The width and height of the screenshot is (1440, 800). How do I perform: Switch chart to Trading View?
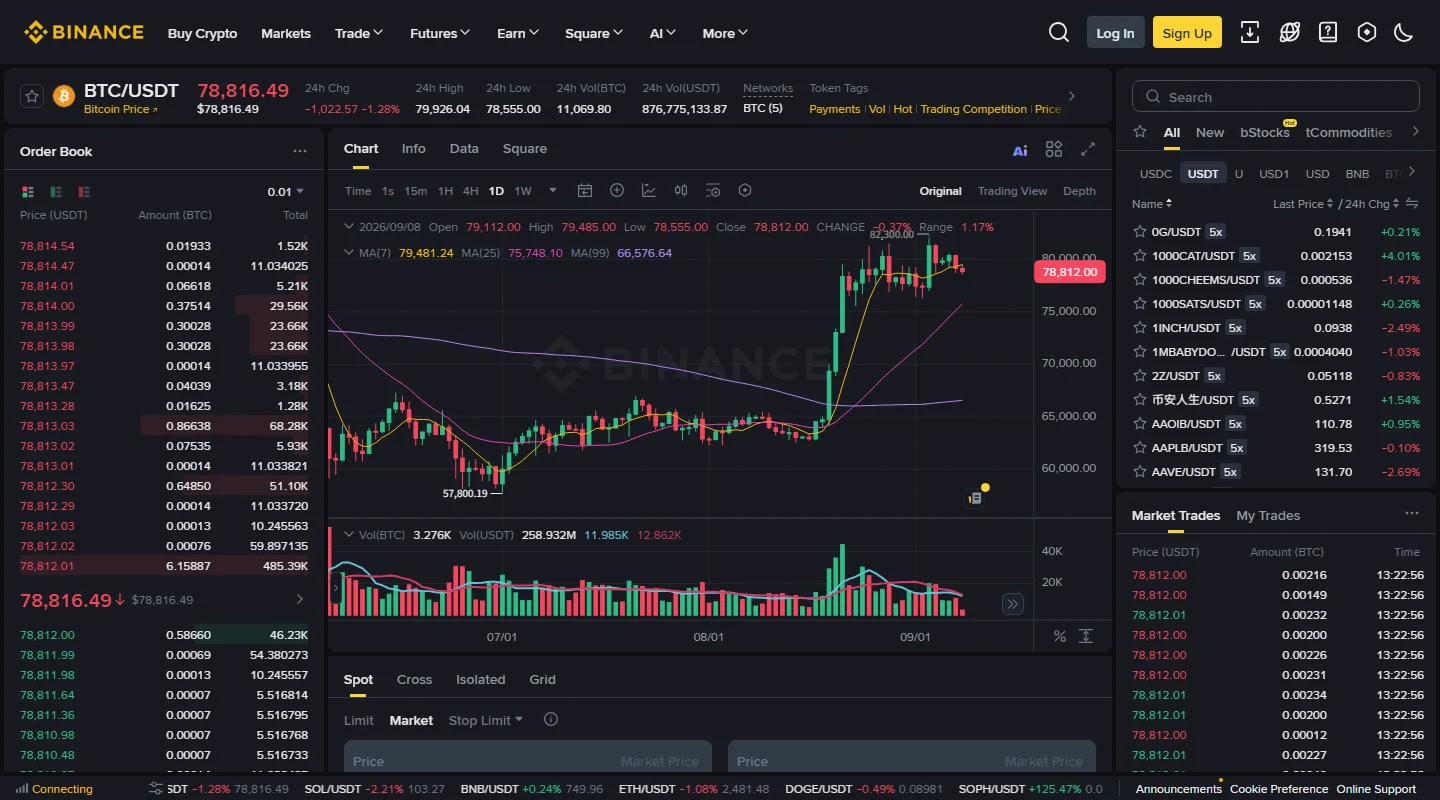click(x=1012, y=191)
